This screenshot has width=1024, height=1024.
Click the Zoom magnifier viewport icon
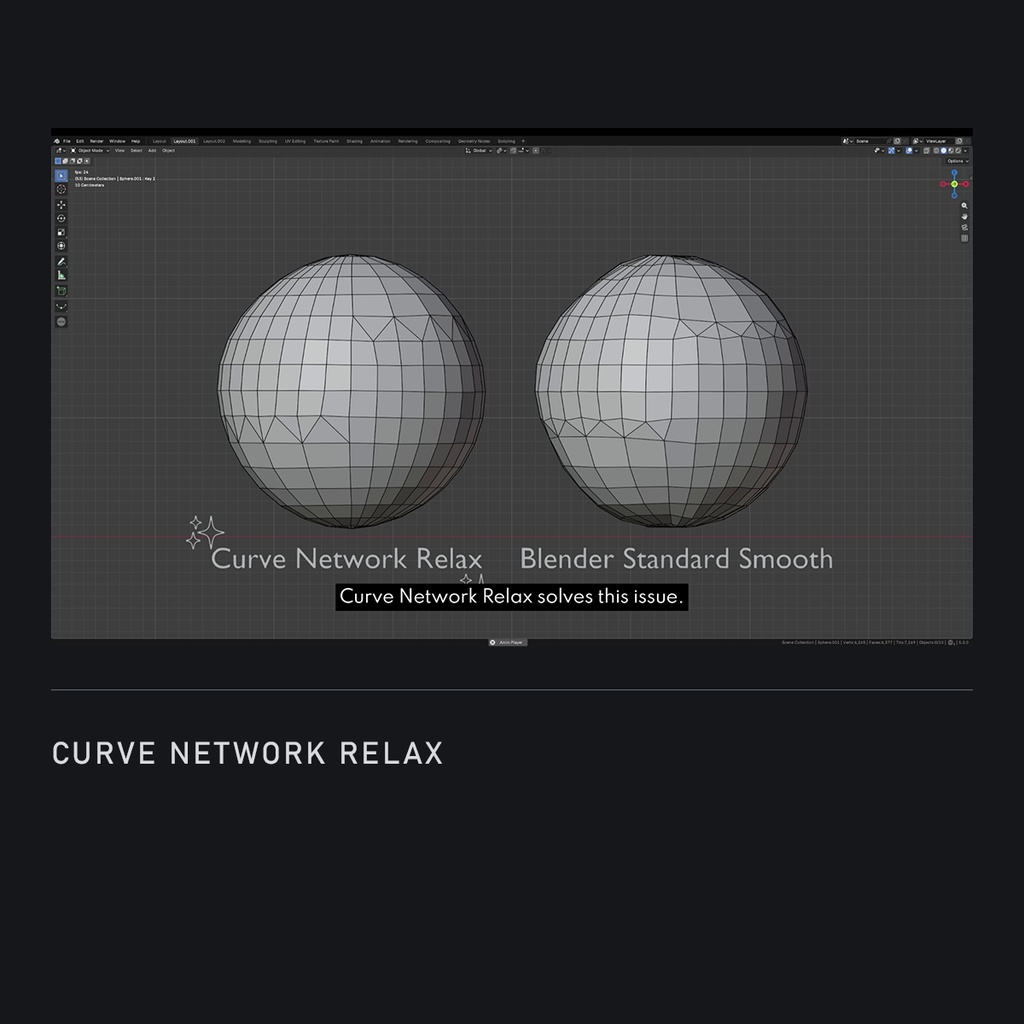(x=965, y=206)
